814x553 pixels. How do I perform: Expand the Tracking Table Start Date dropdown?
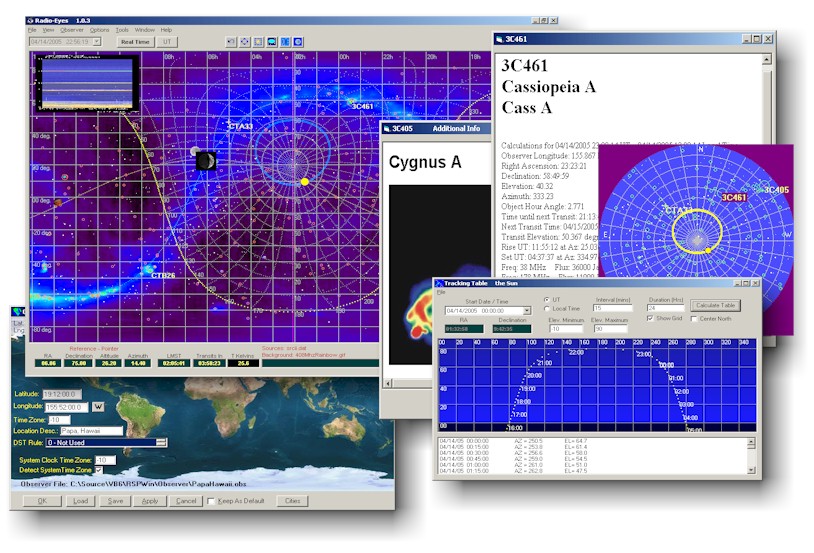pyautogui.click(x=527, y=311)
